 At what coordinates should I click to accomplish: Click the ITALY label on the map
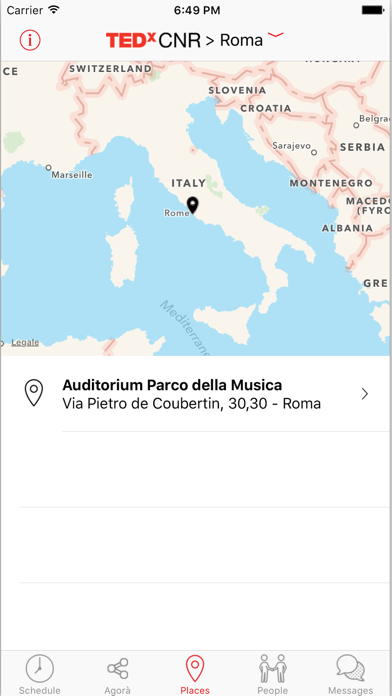click(189, 183)
